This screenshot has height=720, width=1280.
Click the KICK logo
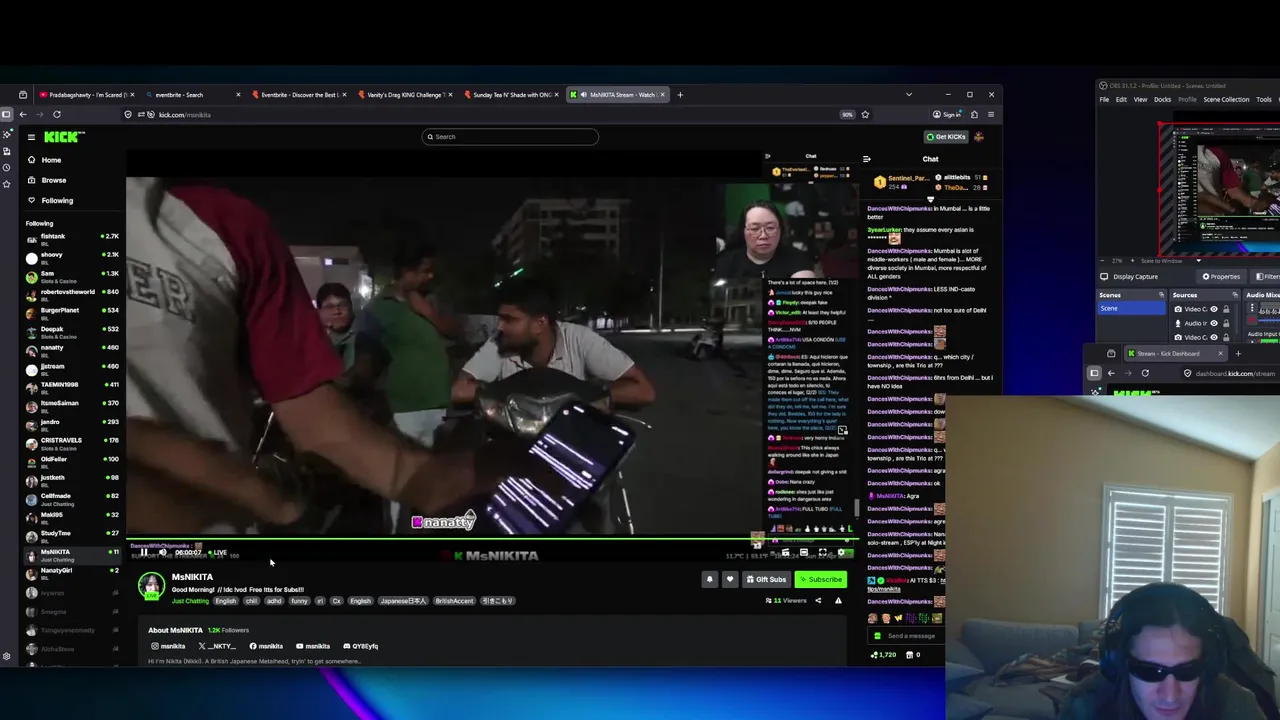[64, 137]
